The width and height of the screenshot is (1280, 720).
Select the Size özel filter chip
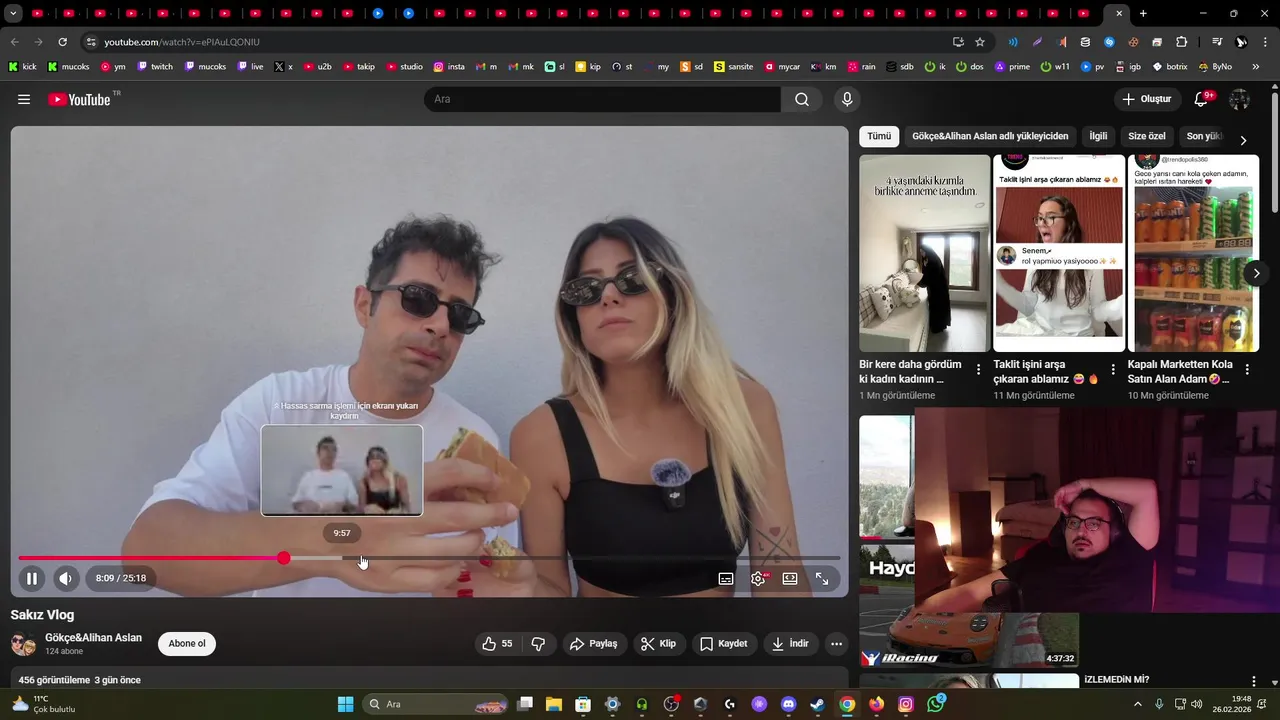pos(1147,136)
